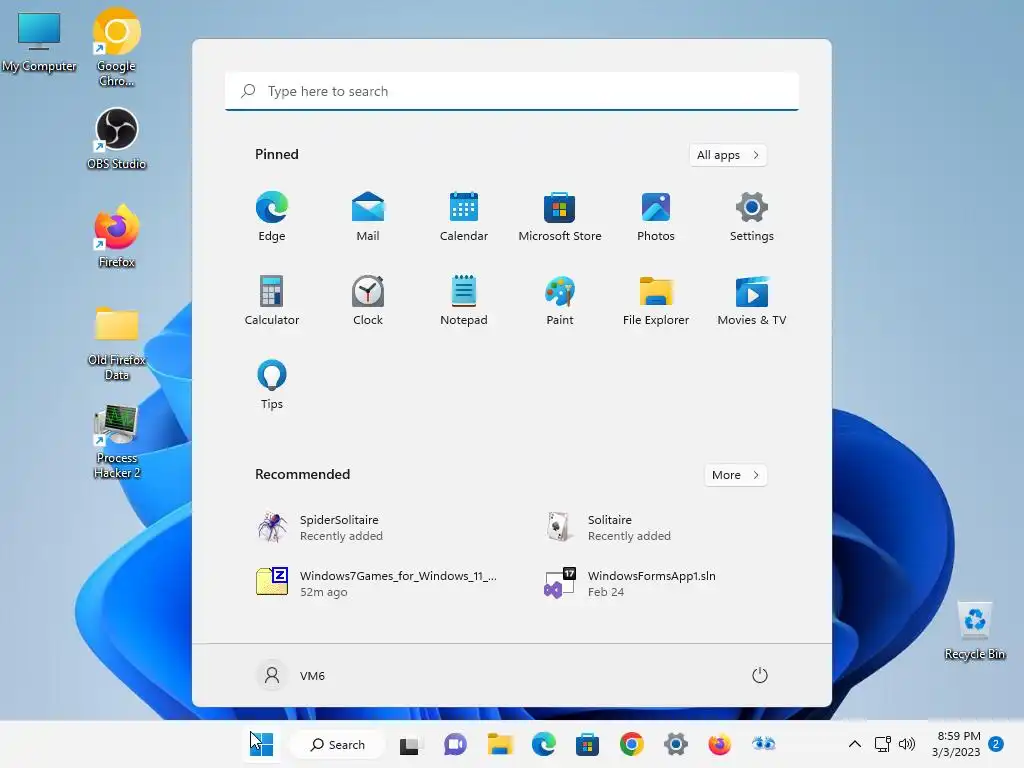
Task: Open Task View on the taskbar
Action: coord(409,744)
